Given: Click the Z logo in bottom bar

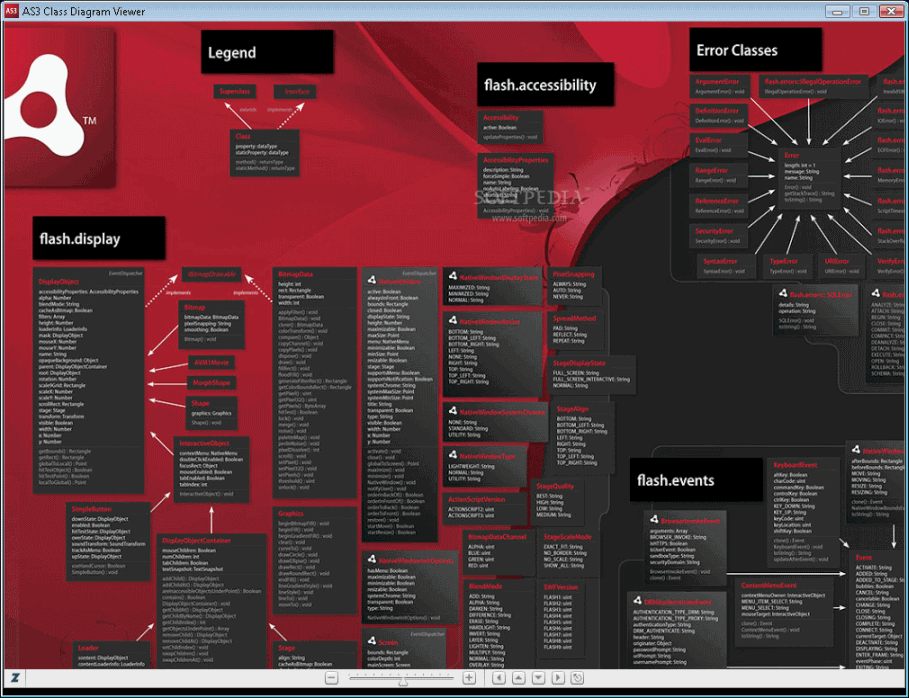Looking at the screenshot, I should coord(15,678).
